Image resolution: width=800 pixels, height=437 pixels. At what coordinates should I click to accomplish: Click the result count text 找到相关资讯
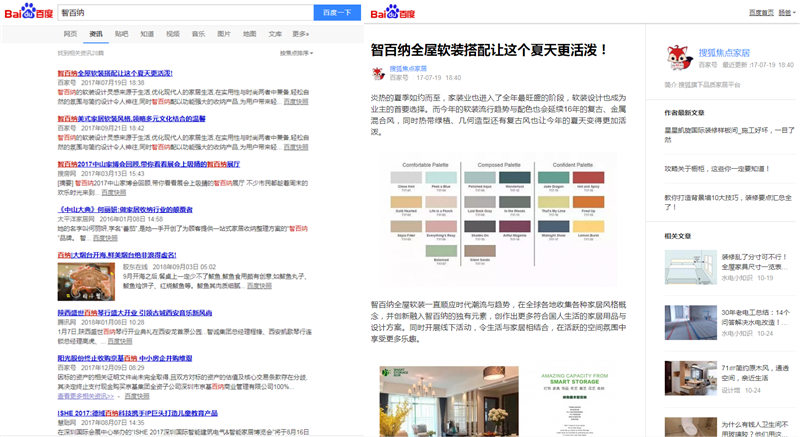(x=80, y=53)
